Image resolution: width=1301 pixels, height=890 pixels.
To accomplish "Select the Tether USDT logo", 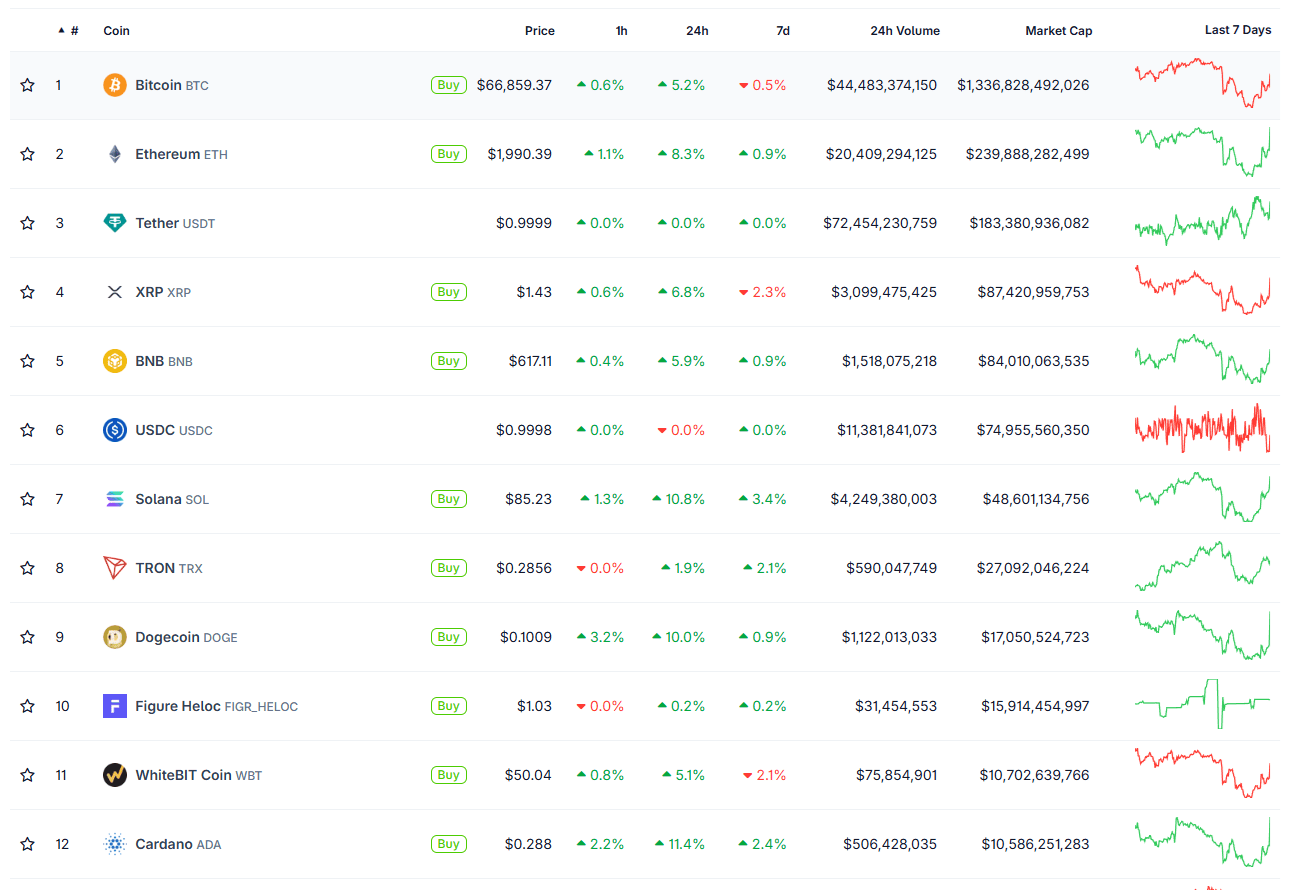I will [113, 223].
